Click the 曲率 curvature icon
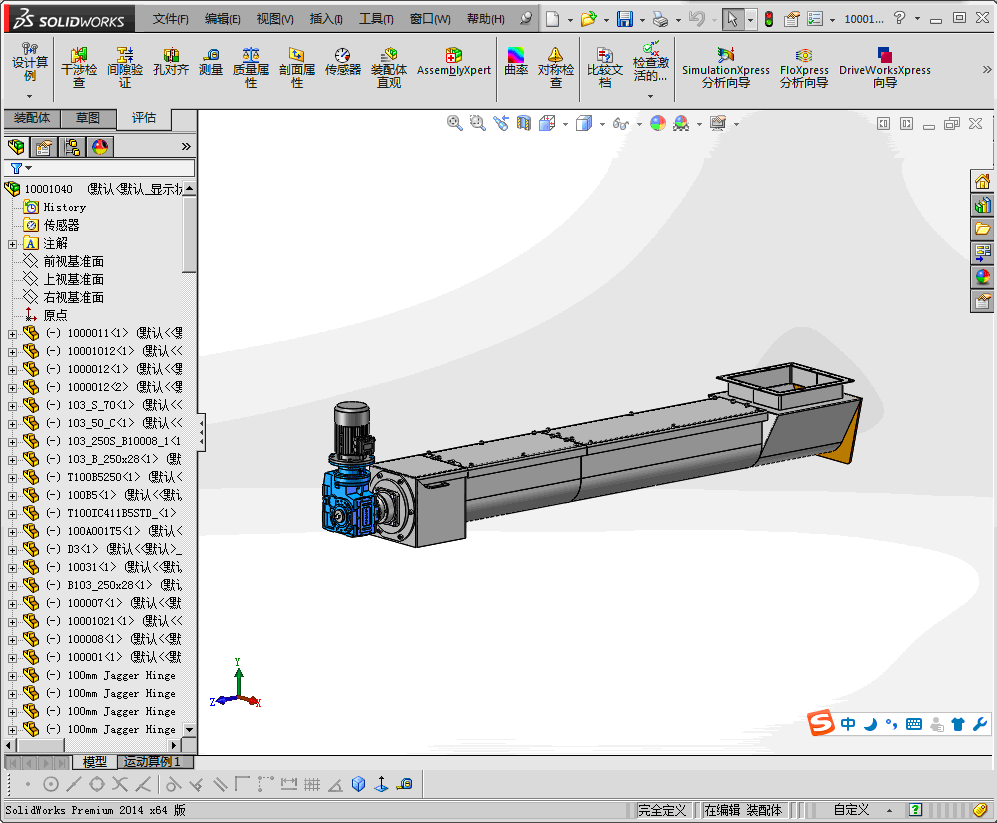 pos(516,62)
